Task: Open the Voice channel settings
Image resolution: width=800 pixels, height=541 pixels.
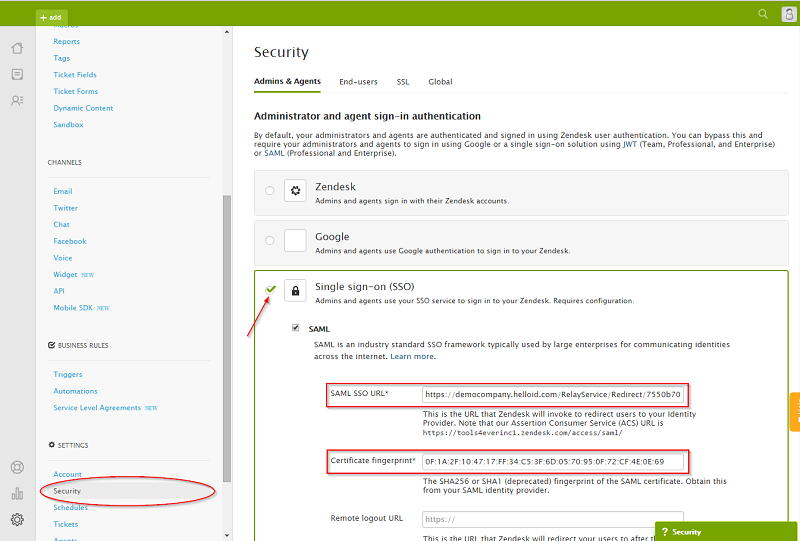Action: [63, 258]
